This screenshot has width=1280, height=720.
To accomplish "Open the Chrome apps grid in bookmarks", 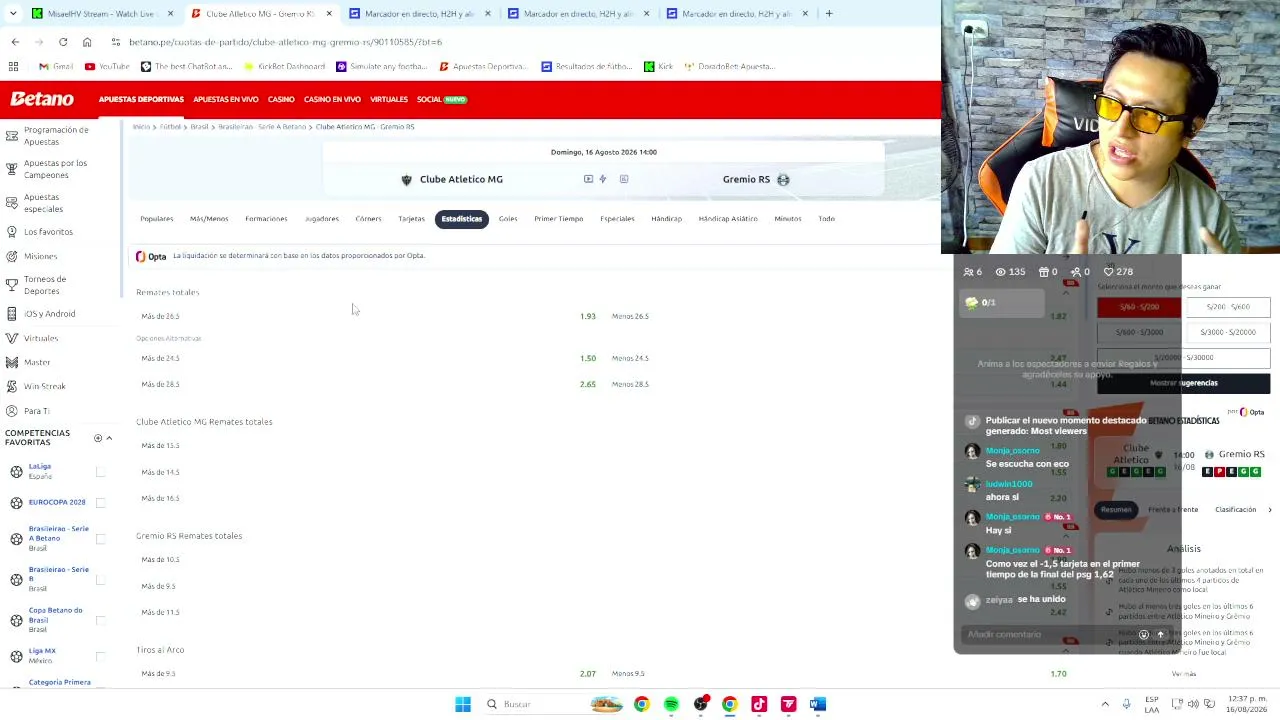I will (14, 66).
